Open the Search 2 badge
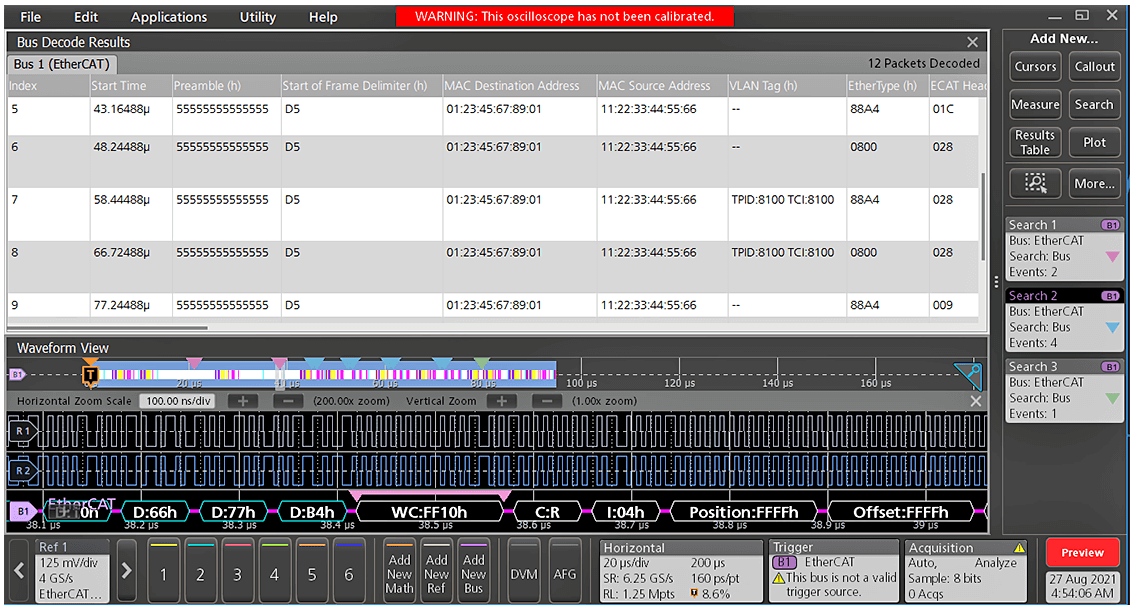Viewport: 1133px width, 609px height. [x=1064, y=319]
